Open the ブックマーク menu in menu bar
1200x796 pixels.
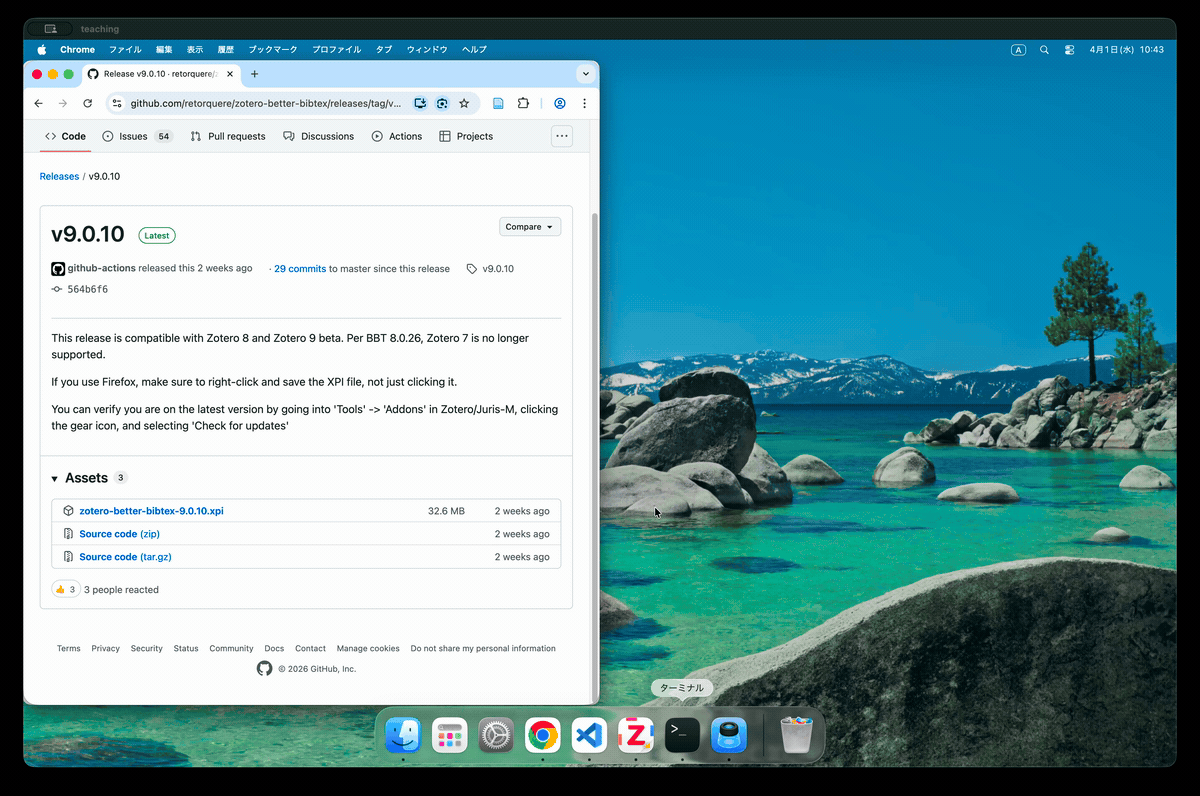pos(272,49)
